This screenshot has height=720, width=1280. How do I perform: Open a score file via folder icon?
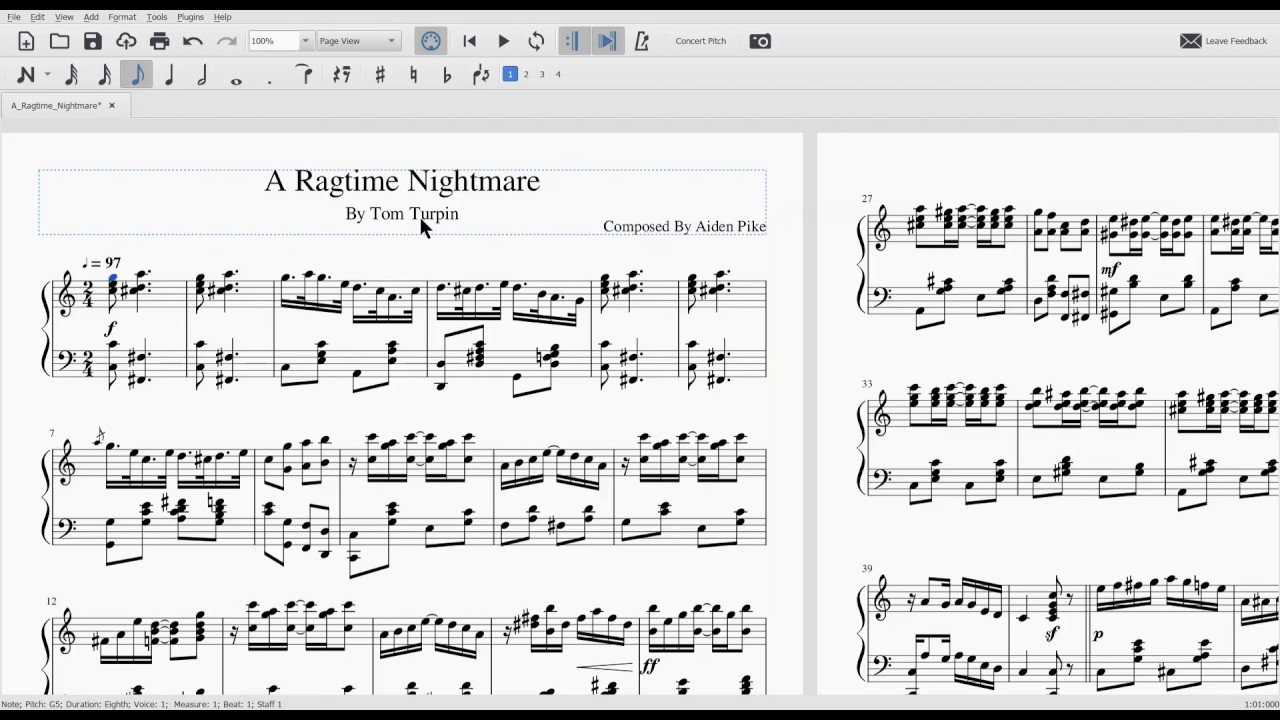(60, 41)
